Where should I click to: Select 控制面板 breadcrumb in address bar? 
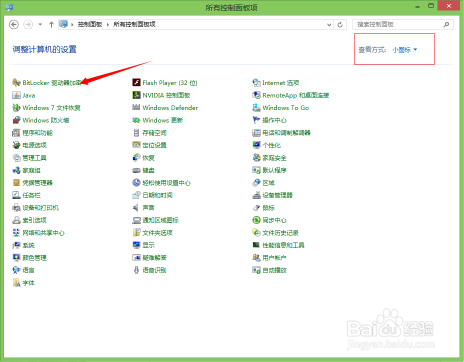click(x=90, y=24)
